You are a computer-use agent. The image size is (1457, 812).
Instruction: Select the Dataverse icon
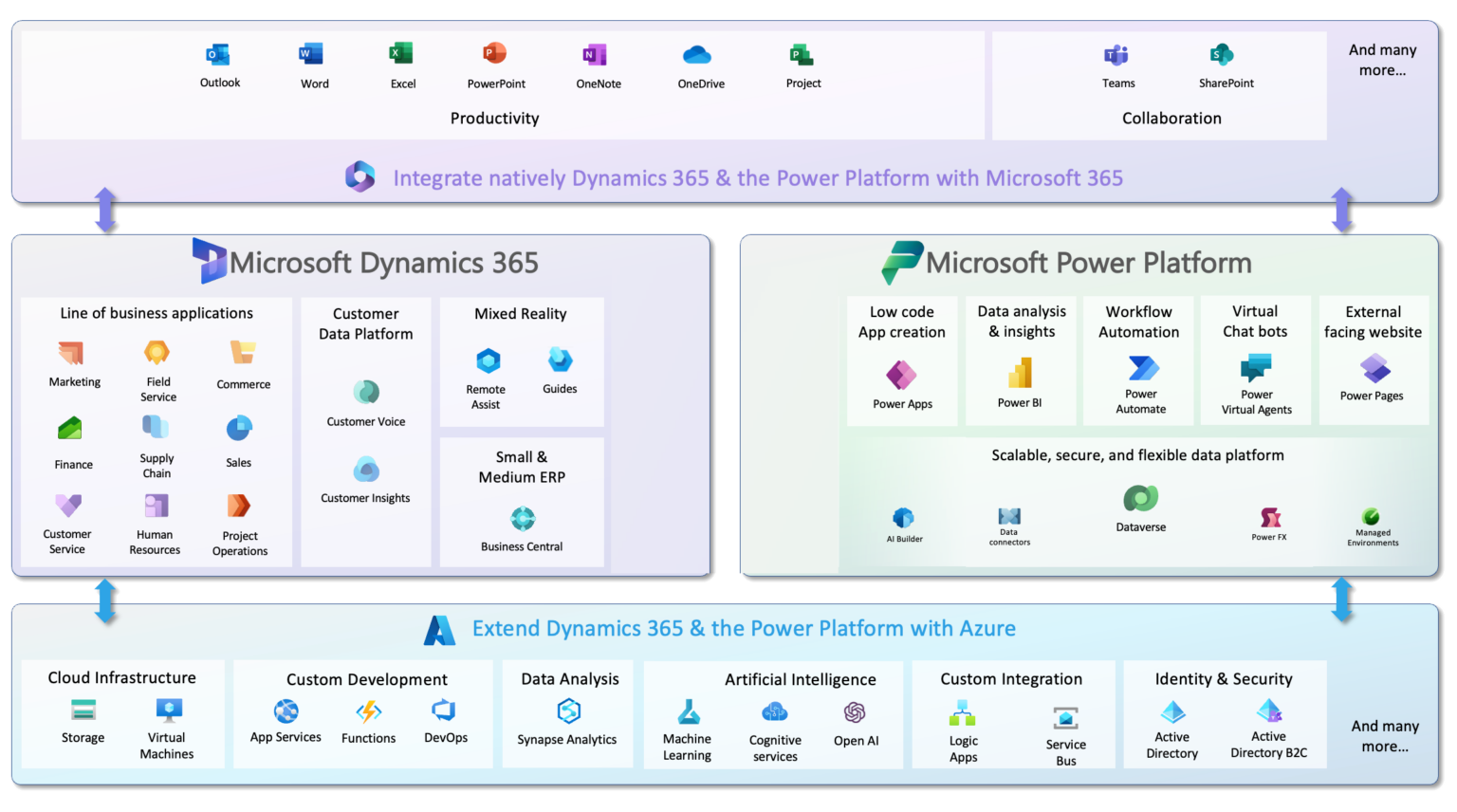(x=1140, y=499)
